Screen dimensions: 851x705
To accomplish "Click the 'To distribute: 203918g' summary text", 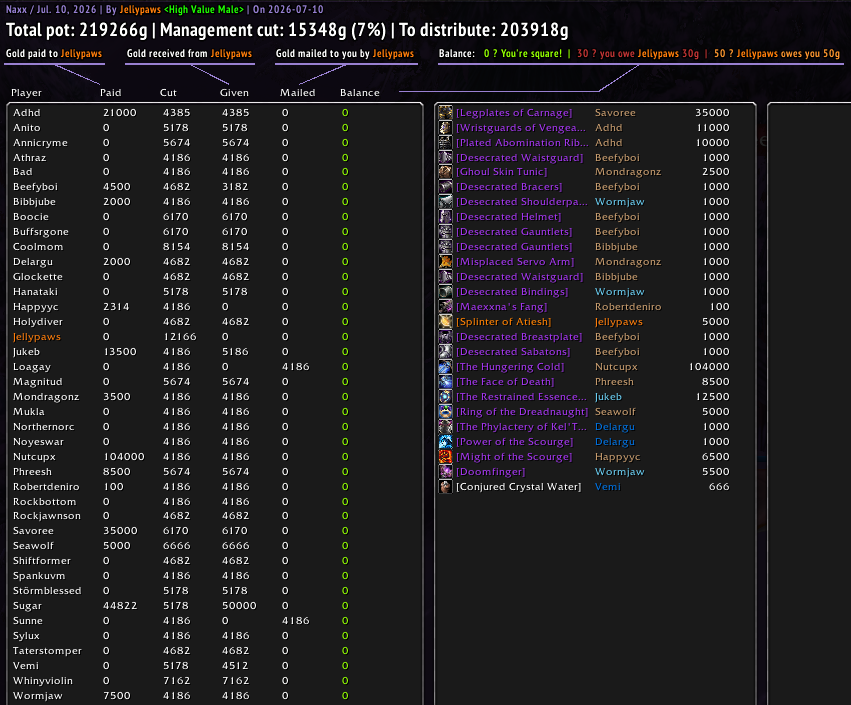I will 484,30.
